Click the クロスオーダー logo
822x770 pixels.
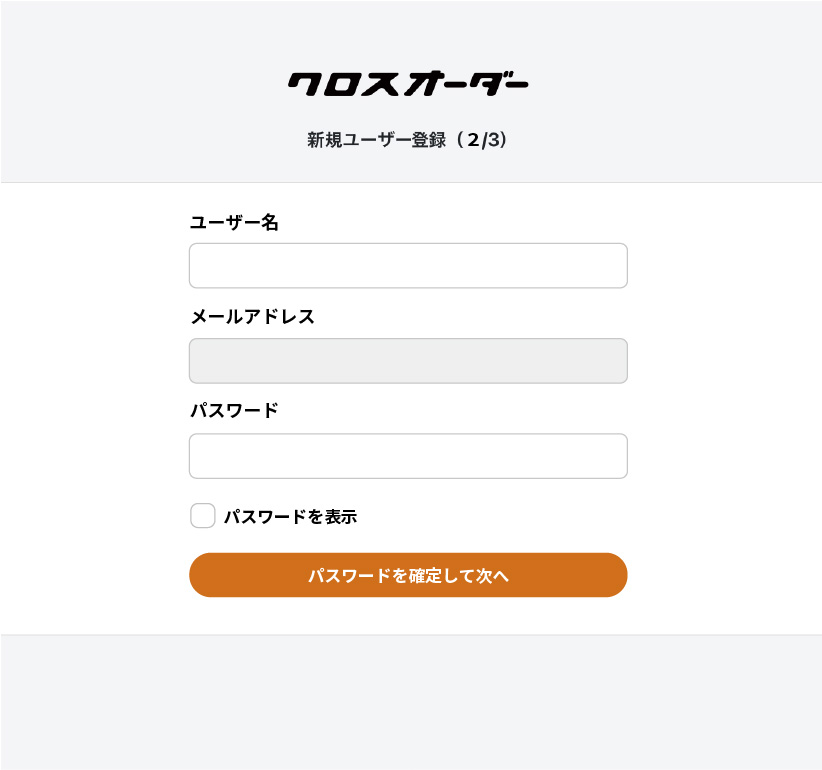pyautogui.click(x=408, y=84)
